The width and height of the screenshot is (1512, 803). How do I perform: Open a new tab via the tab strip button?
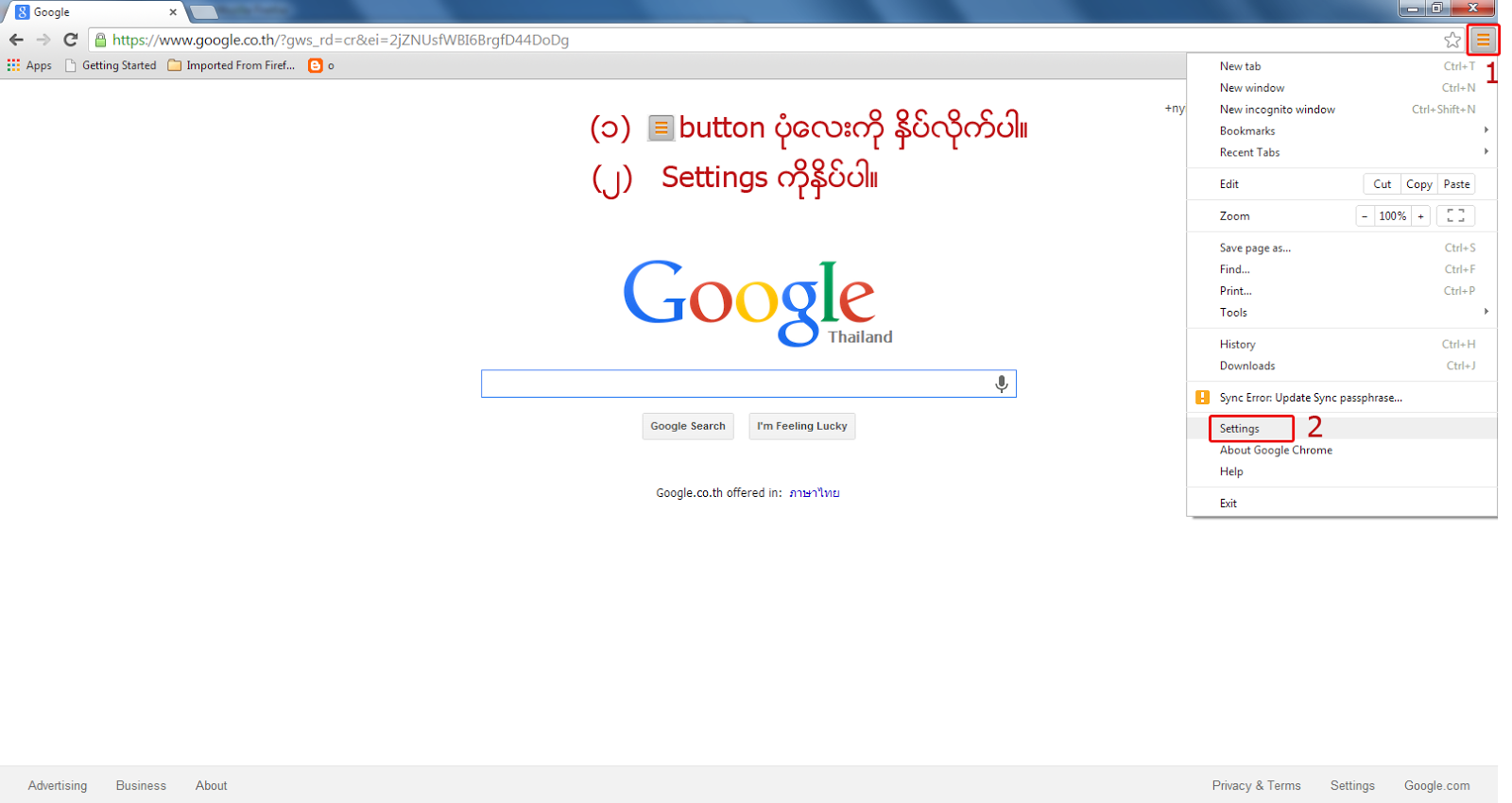(204, 12)
